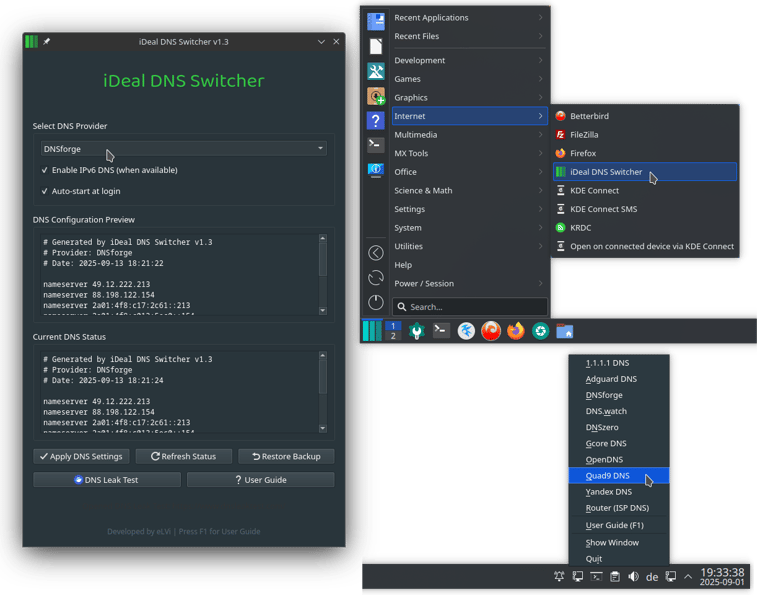Click the terminal favorite in menu sidebar

376,144
